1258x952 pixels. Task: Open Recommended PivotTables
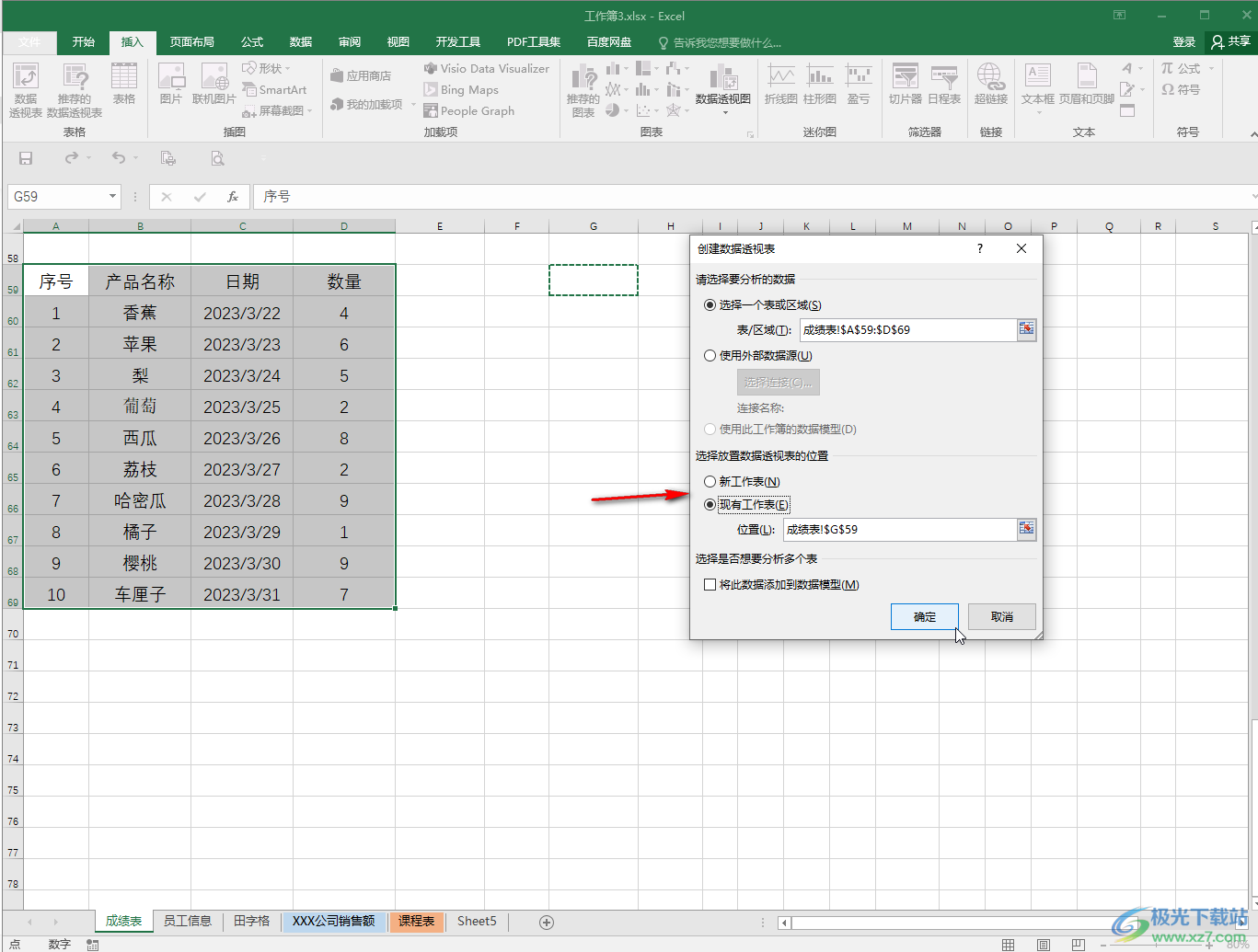[x=75, y=90]
